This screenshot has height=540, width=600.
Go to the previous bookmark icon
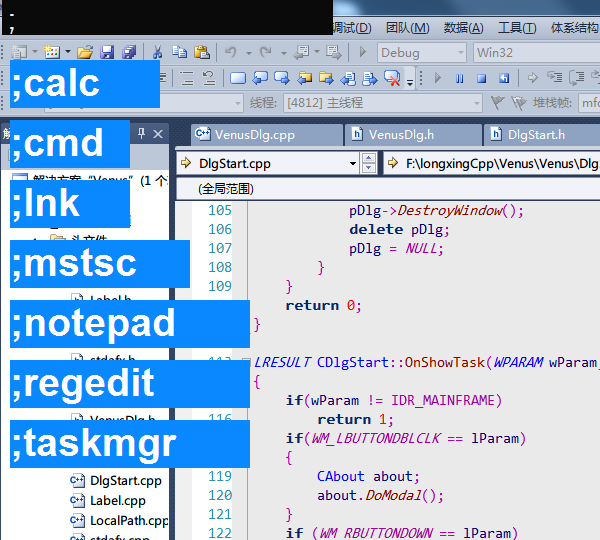260,78
